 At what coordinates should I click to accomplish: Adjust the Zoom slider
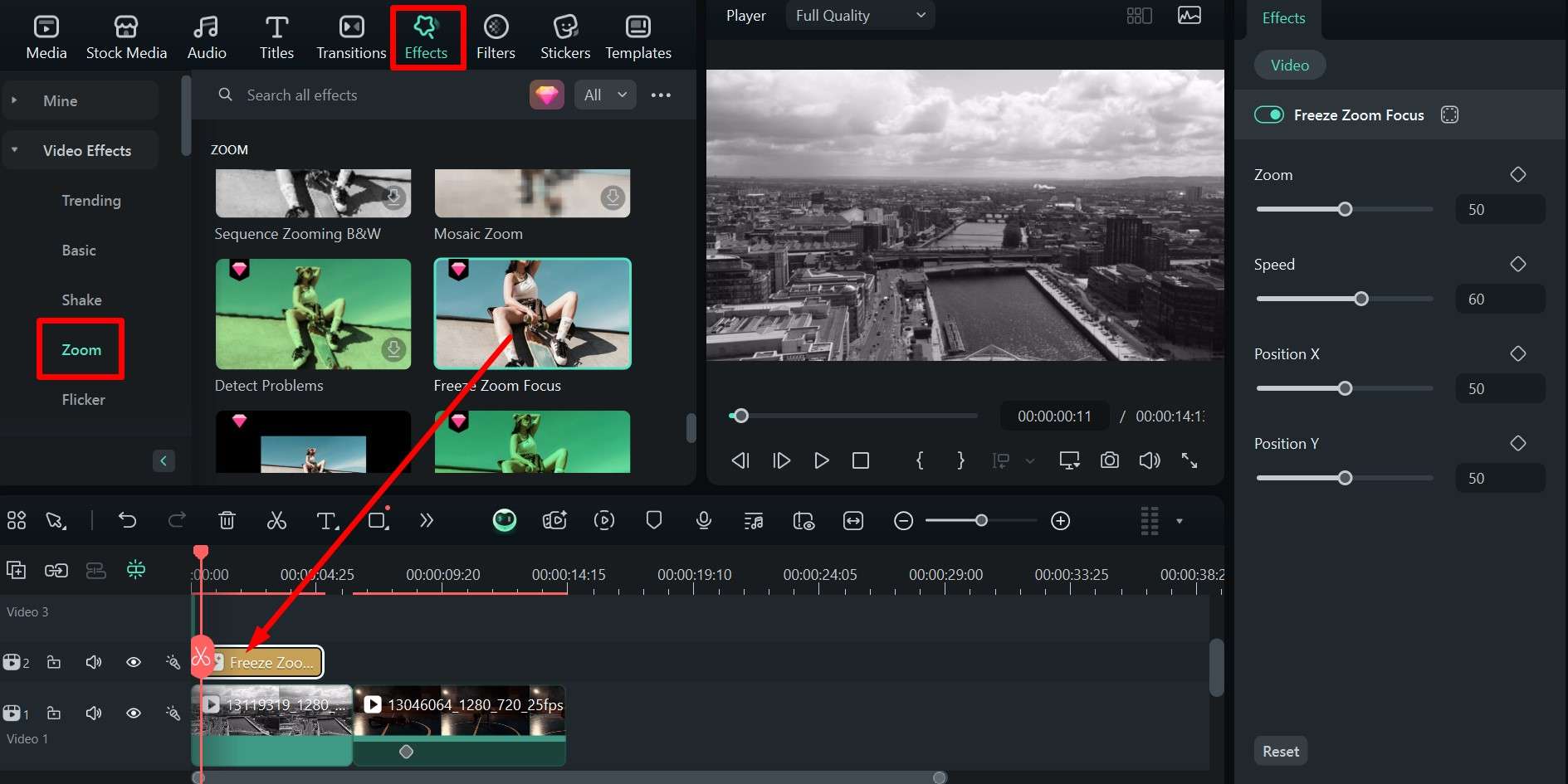[x=1345, y=209]
